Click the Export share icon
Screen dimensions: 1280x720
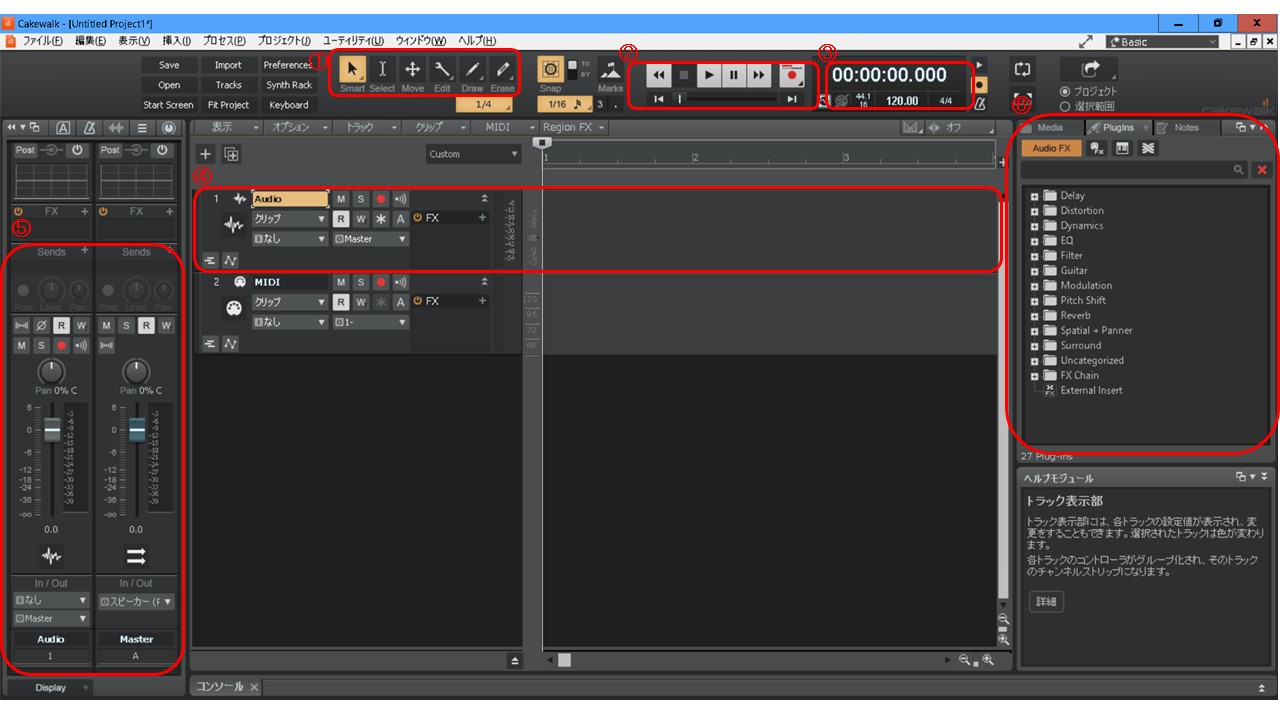[1090, 69]
